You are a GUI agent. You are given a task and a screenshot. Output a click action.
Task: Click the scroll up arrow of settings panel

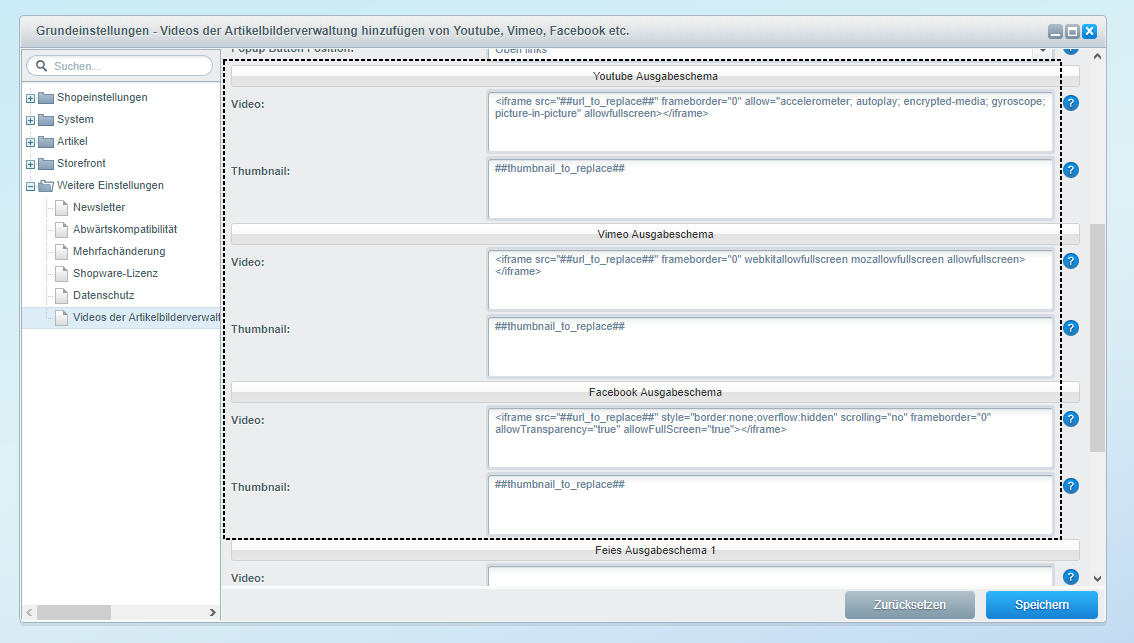(1097, 56)
